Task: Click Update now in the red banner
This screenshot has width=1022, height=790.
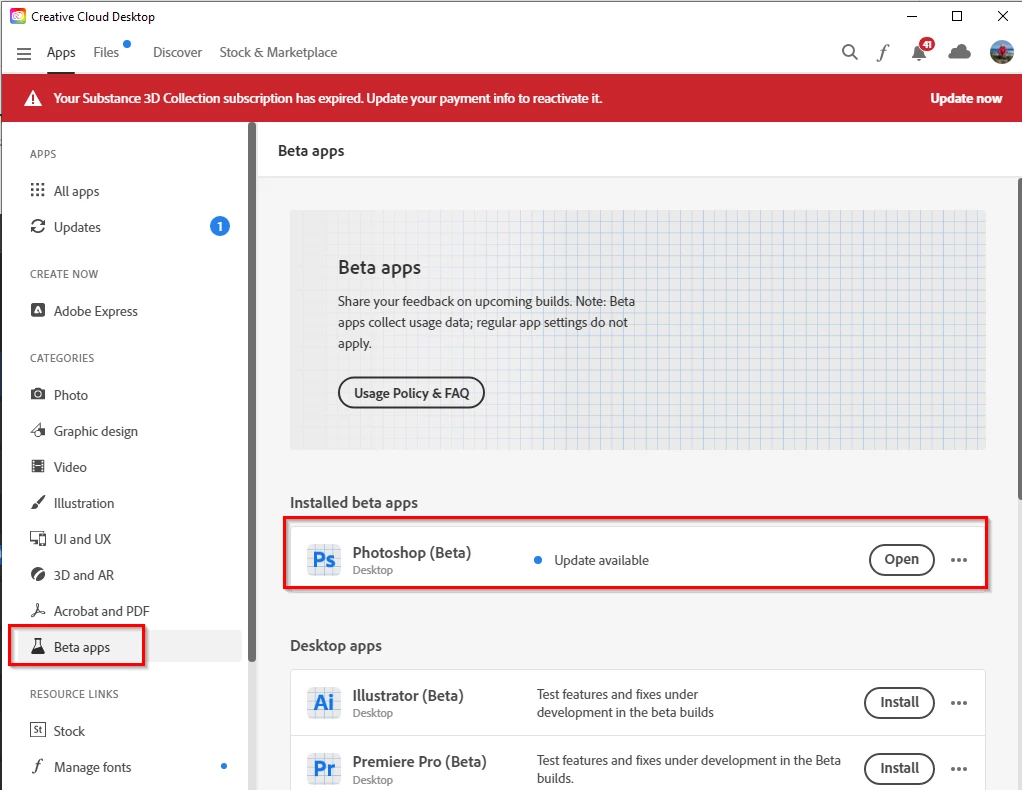Action: [966, 98]
